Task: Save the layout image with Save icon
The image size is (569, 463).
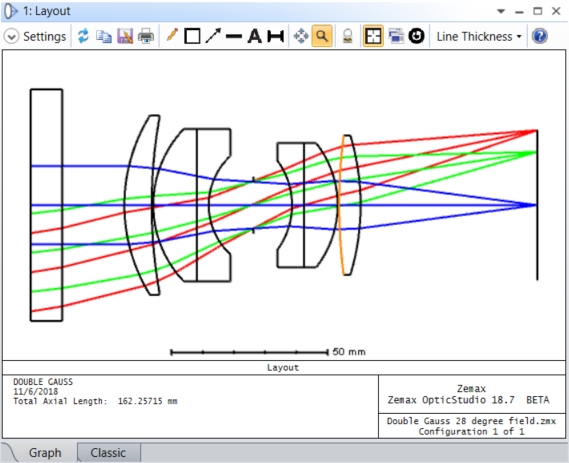Action: (125, 36)
